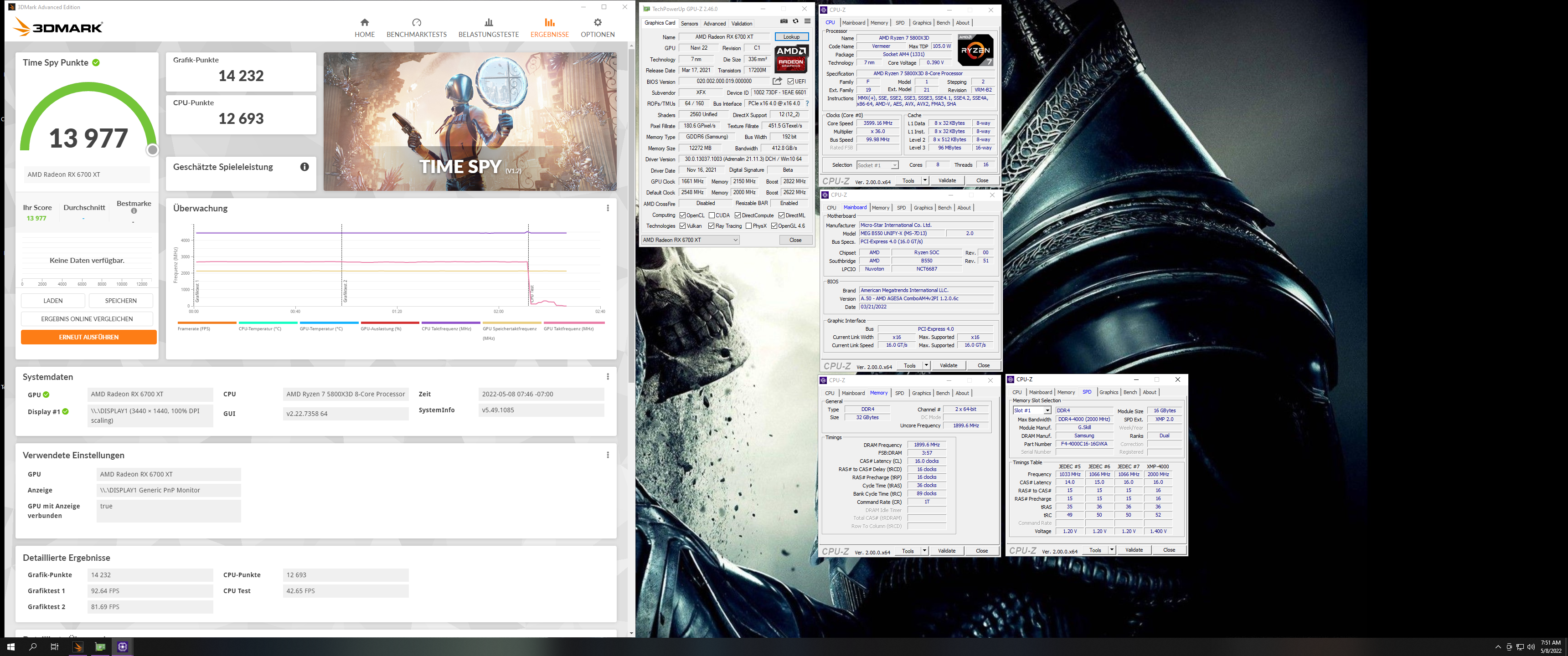1568x656 pixels.
Task: Click SPEICHERN to save the result
Action: tap(120, 301)
